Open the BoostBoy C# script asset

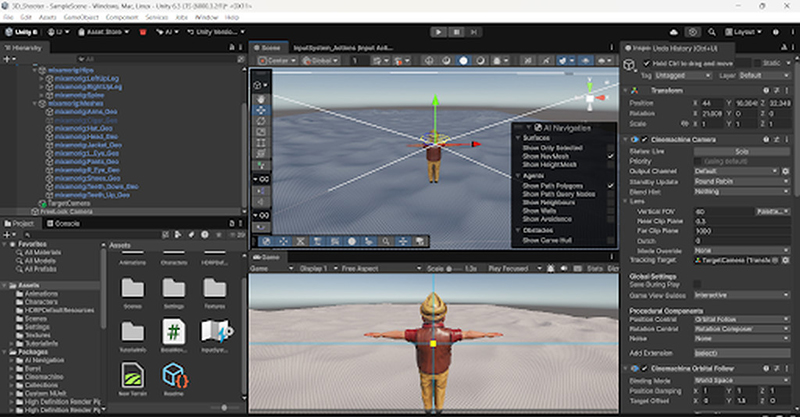click(x=173, y=335)
